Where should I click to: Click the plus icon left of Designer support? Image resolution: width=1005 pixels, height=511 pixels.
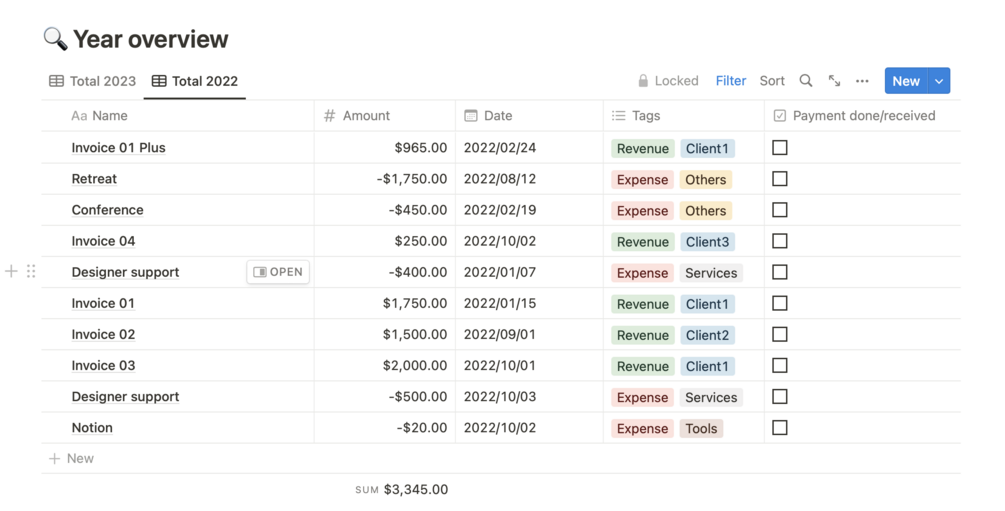click(x=11, y=271)
